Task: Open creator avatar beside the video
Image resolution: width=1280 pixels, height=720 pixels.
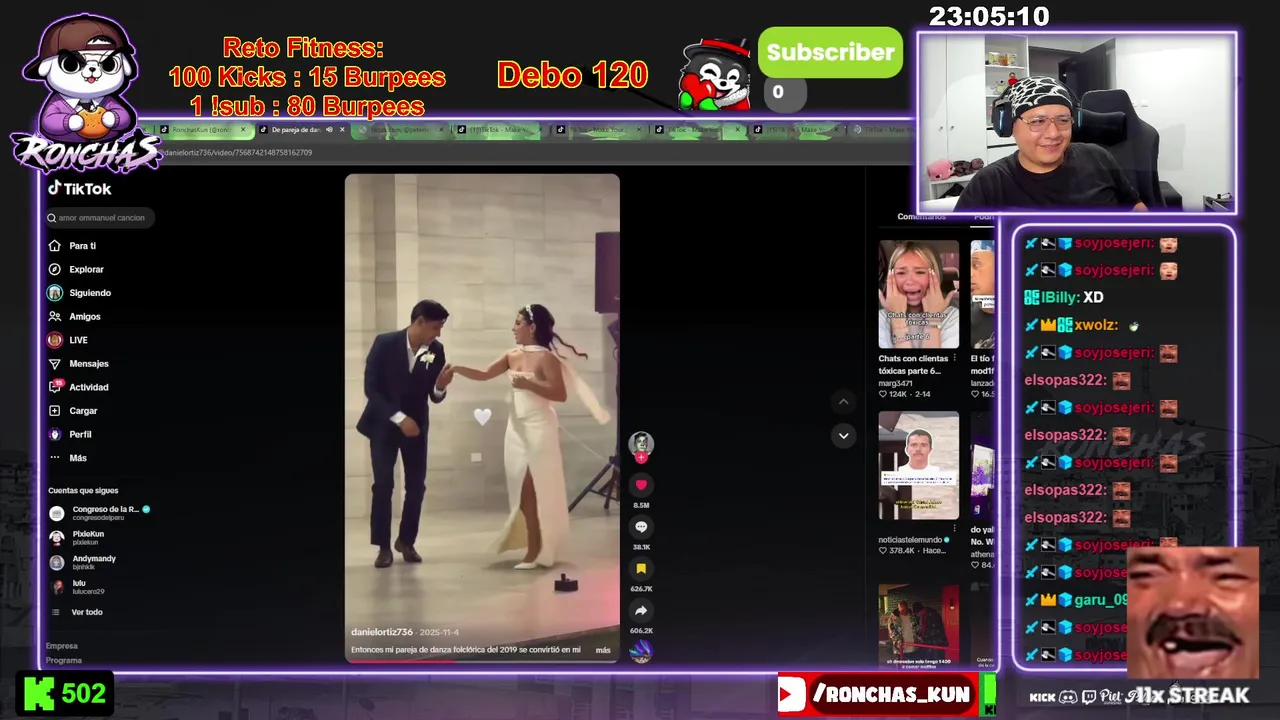Action: [641, 444]
